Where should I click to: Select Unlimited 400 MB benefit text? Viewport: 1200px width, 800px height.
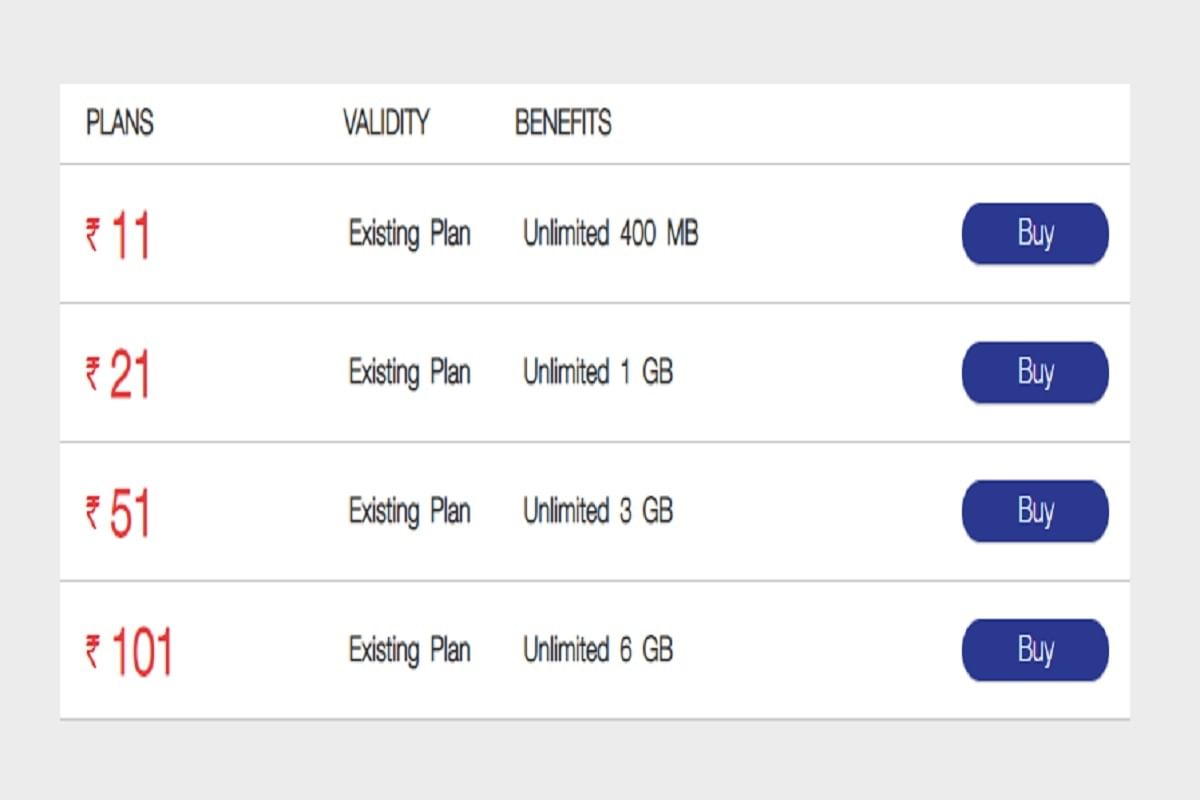pyautogui.click(x=612, y=234)
